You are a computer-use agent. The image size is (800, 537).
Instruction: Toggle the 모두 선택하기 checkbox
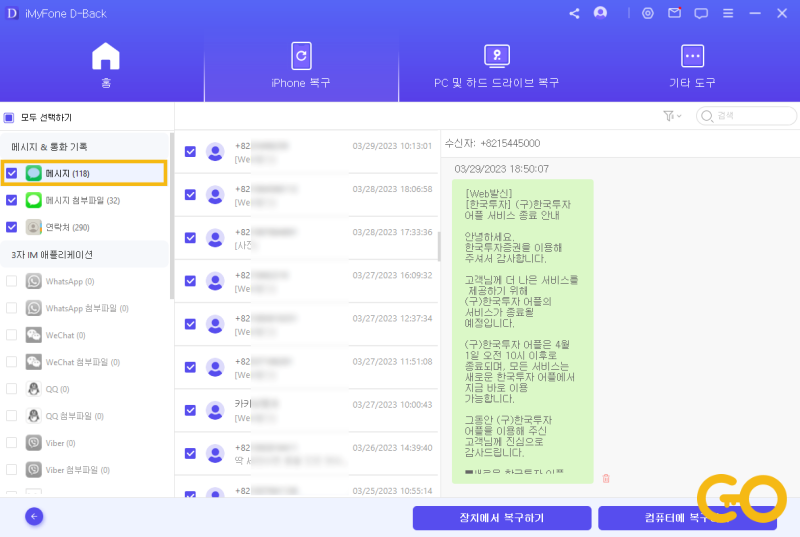(x=9, y=118)
